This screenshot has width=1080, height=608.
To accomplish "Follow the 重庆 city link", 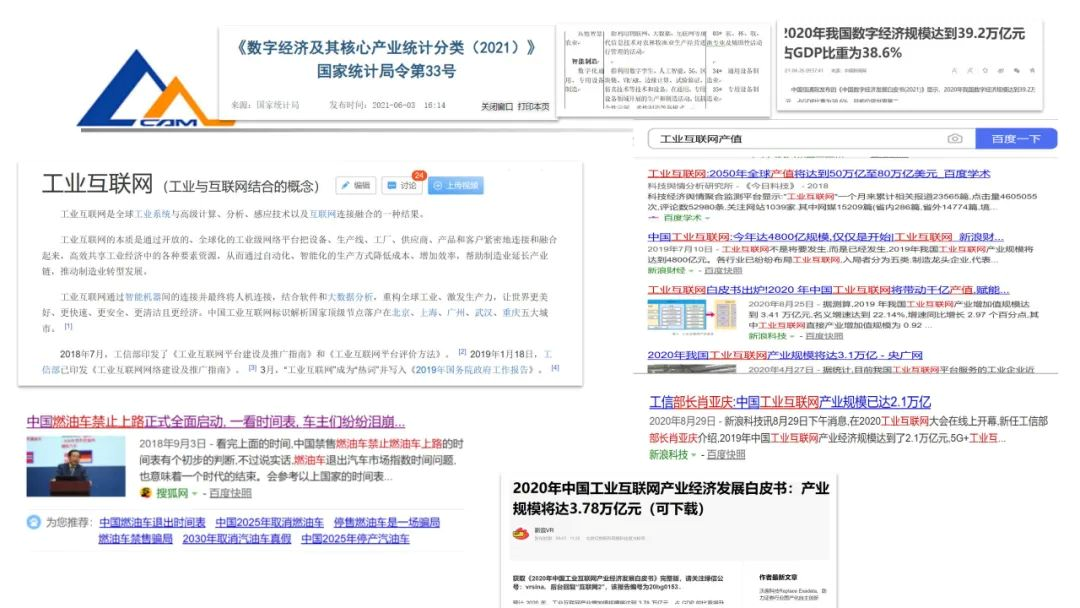I will 511,313.
